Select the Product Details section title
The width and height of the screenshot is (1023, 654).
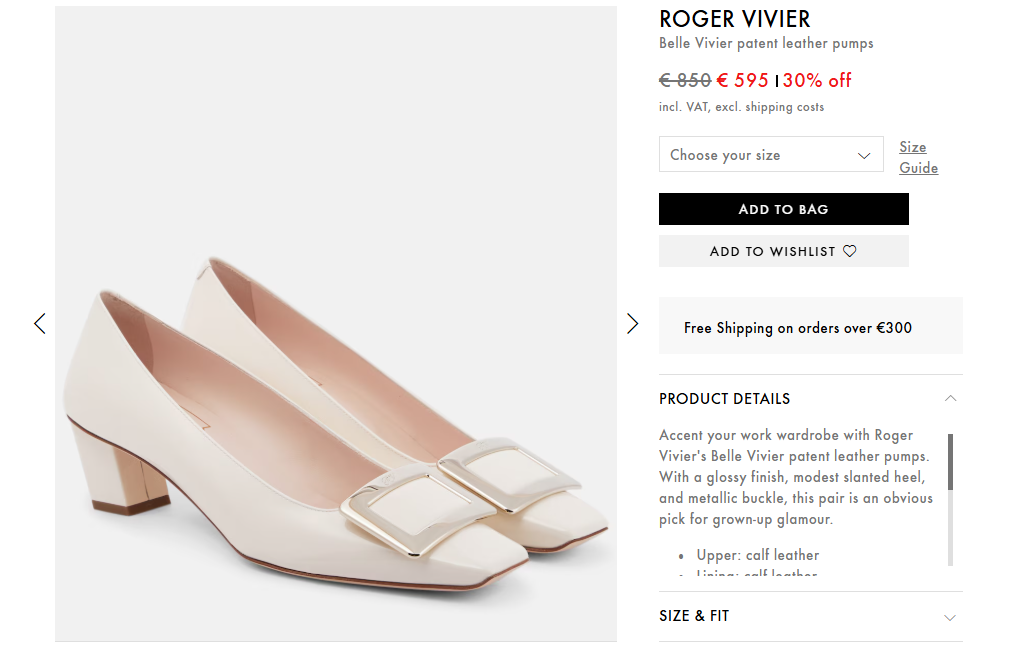(x=724, y=398)
